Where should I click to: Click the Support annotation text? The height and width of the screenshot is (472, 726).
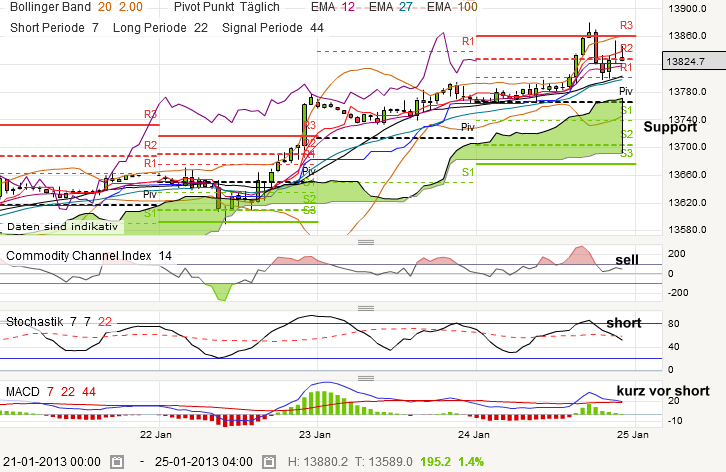(x=670, y=127)
